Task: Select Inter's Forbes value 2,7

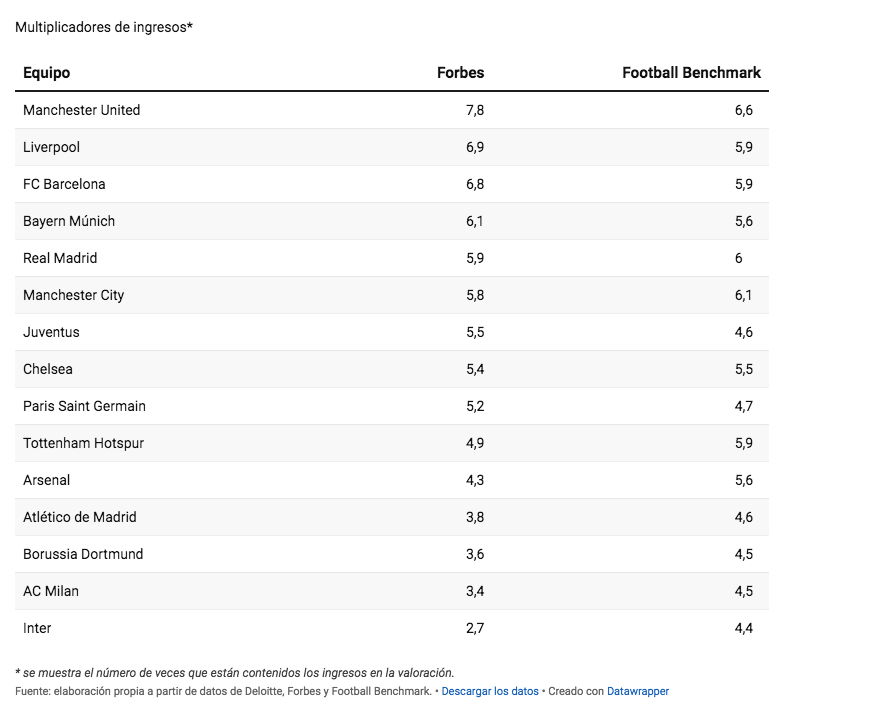Action: point(475,628)
